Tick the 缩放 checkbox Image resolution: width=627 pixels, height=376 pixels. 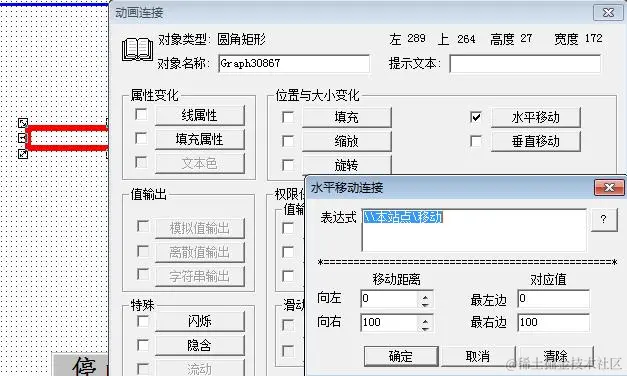[x=288, y=141]
